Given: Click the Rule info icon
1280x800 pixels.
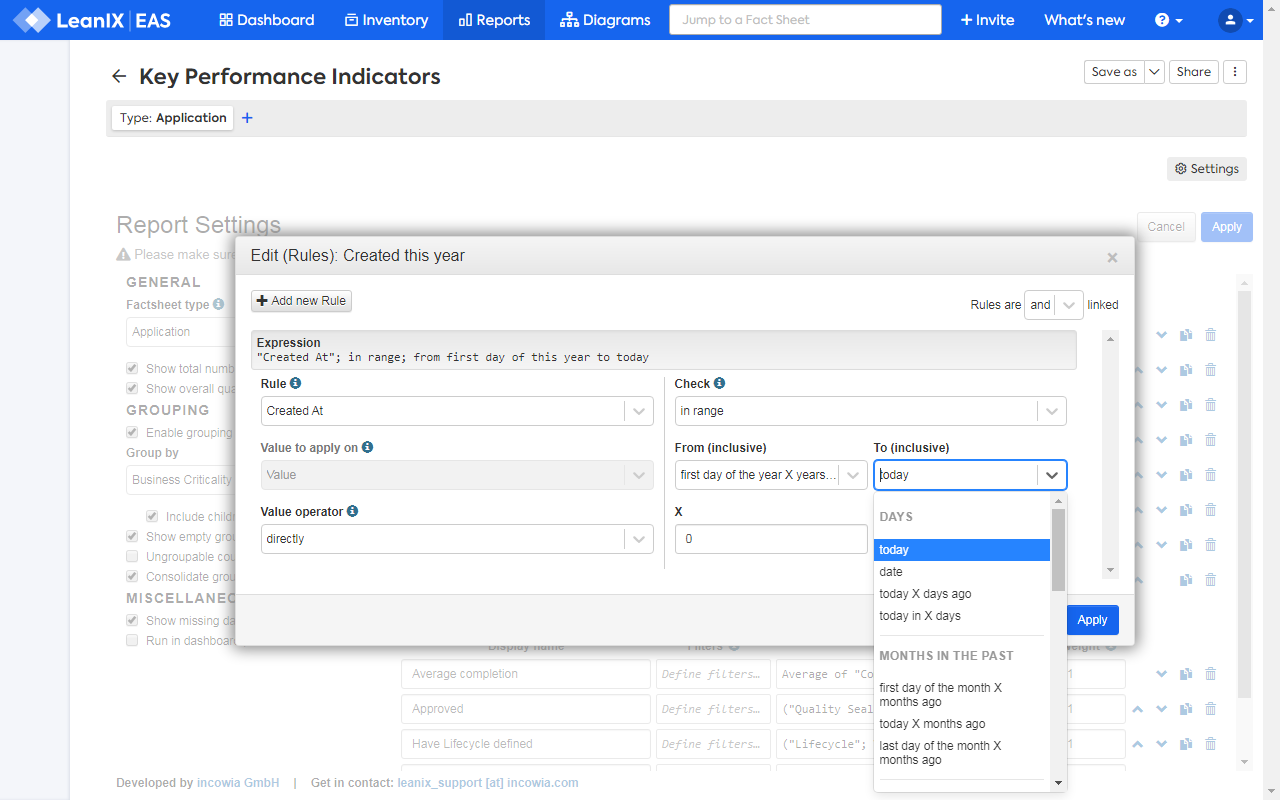Looking at the screenshot, I should [295, 383].
